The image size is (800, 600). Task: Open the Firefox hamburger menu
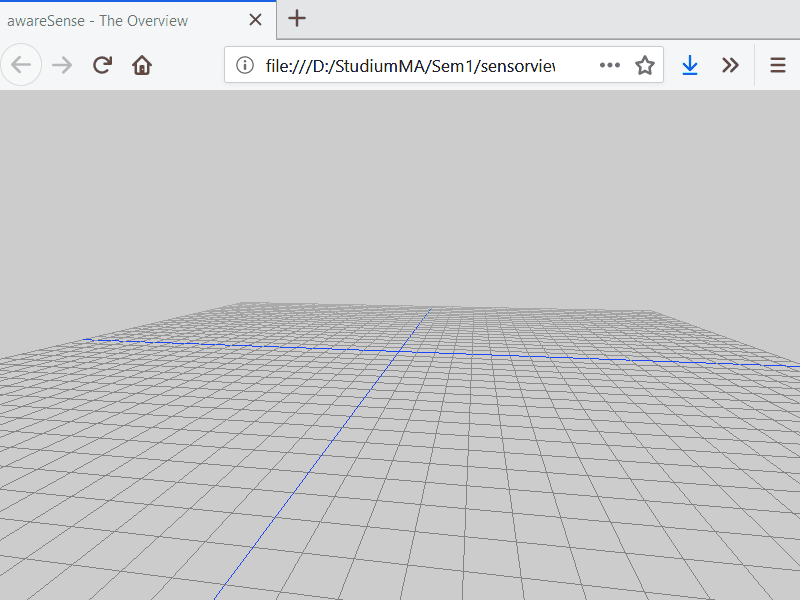(x=777, y=66)
